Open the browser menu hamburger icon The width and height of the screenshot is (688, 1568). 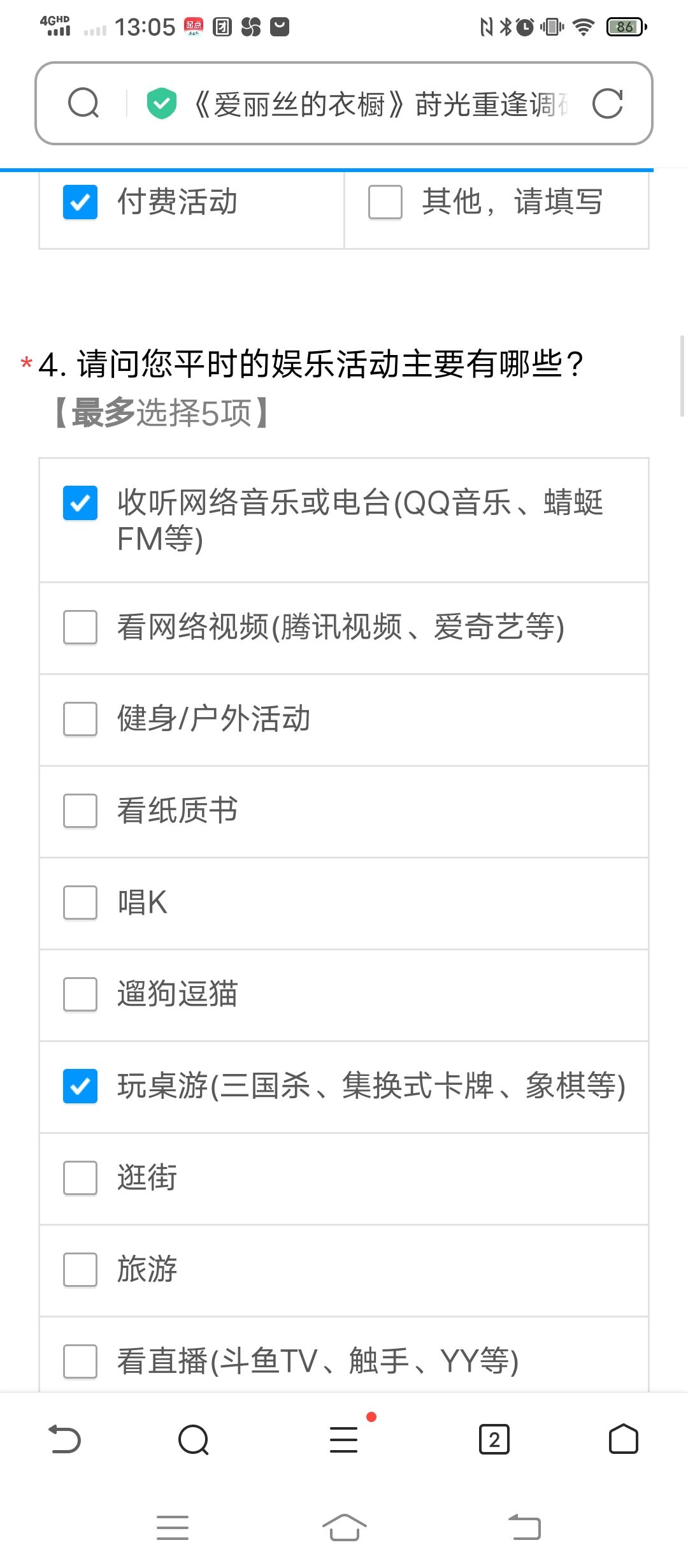344,1439
